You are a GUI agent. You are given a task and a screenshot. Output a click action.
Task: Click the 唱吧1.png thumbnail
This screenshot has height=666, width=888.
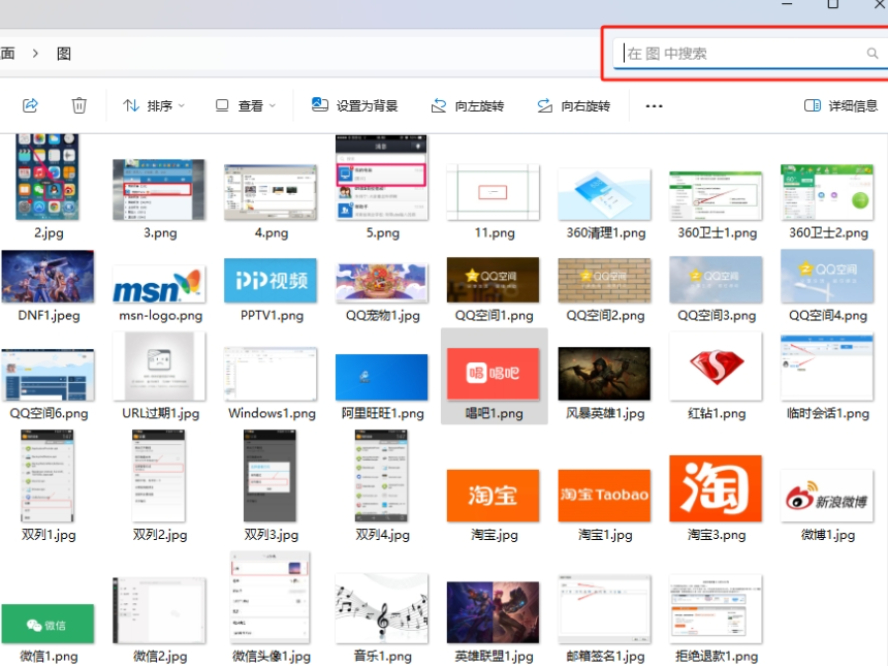tap(493, 374)
